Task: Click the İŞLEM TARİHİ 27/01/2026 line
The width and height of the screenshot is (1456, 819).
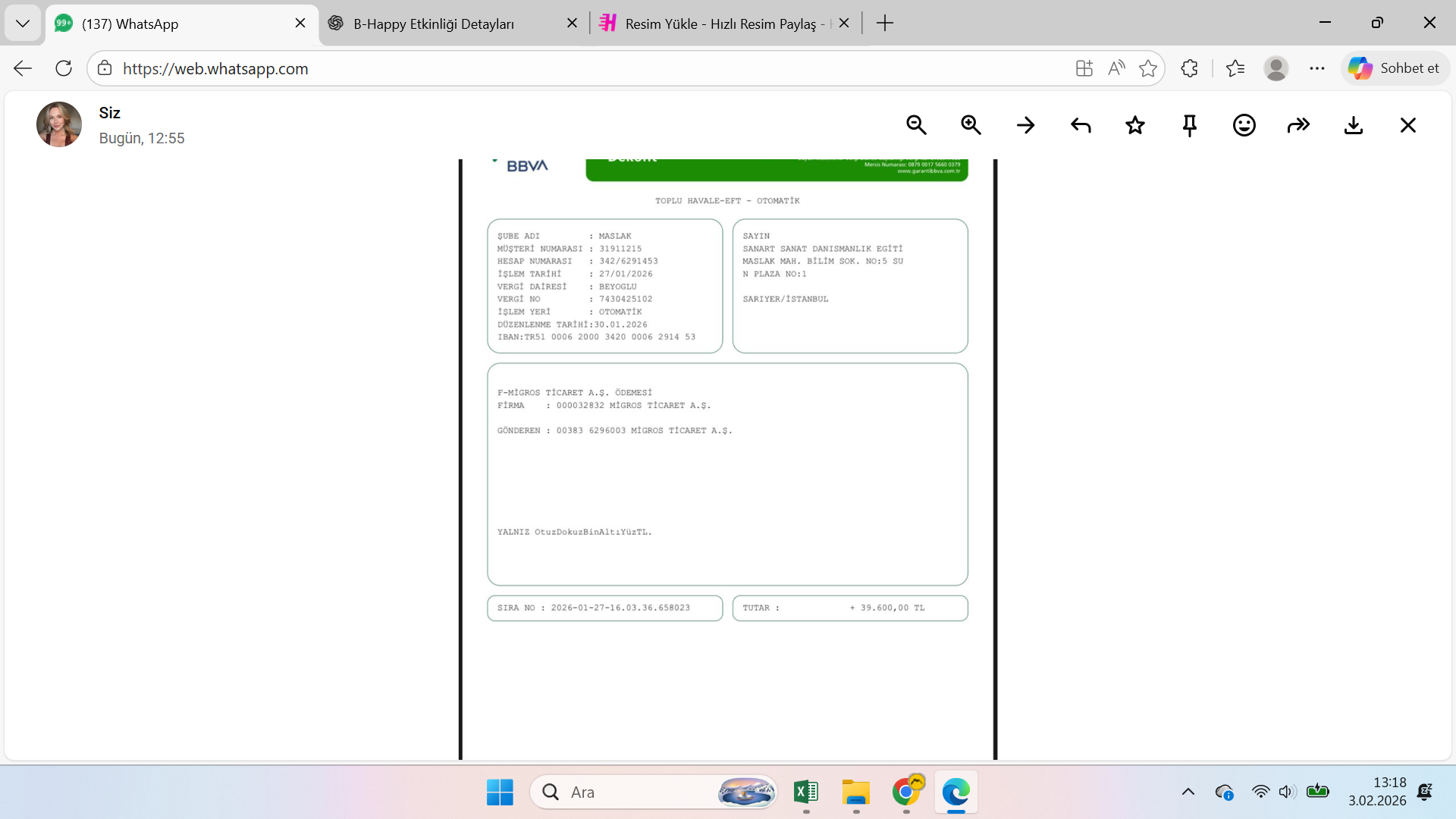Action: tap(575, 274)
